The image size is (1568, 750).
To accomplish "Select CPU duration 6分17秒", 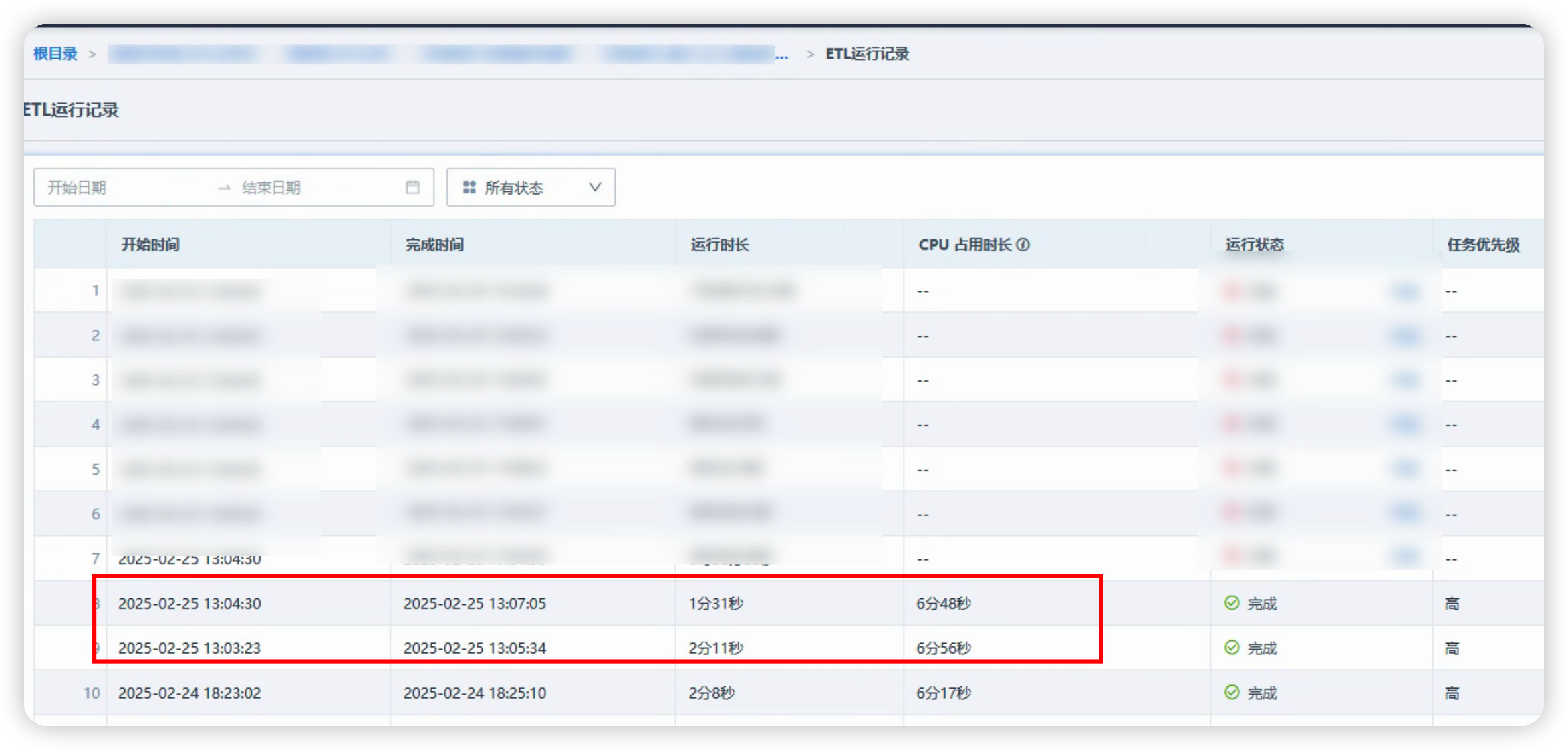I will (x=944, y=693).
